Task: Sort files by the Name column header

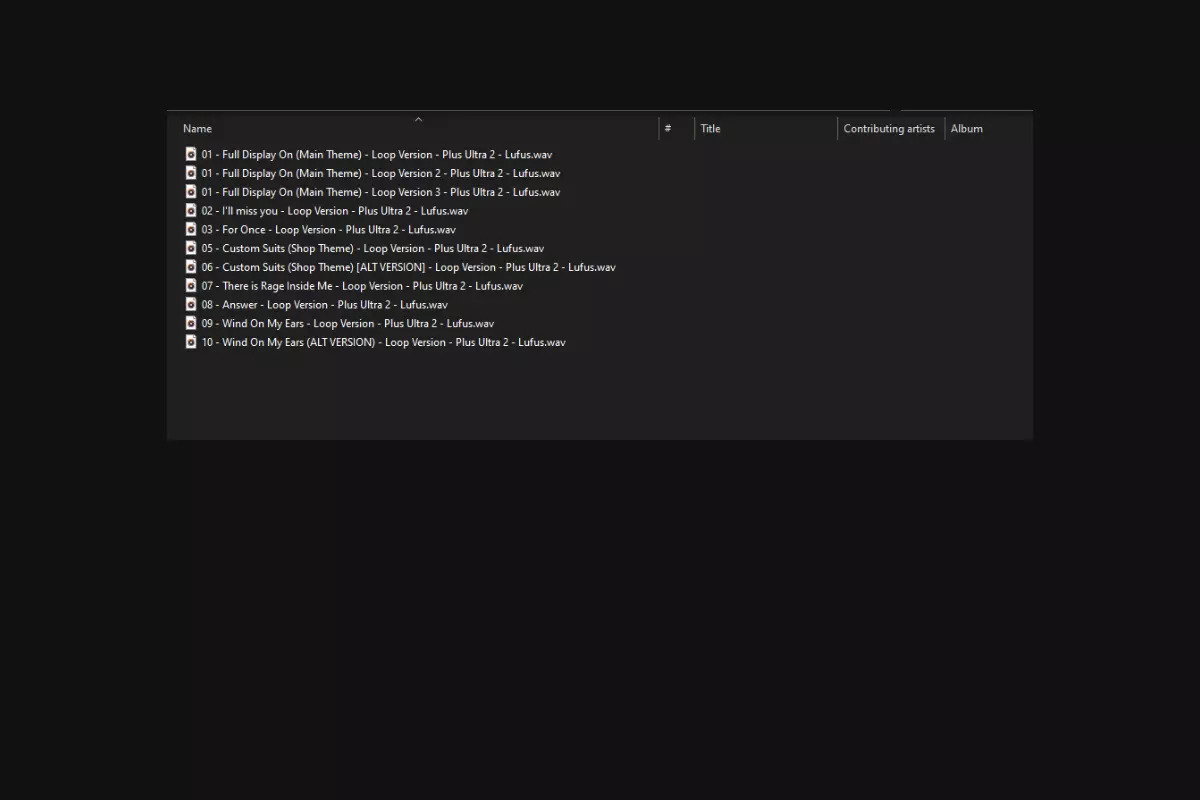Action: click(x=197, y=128)
